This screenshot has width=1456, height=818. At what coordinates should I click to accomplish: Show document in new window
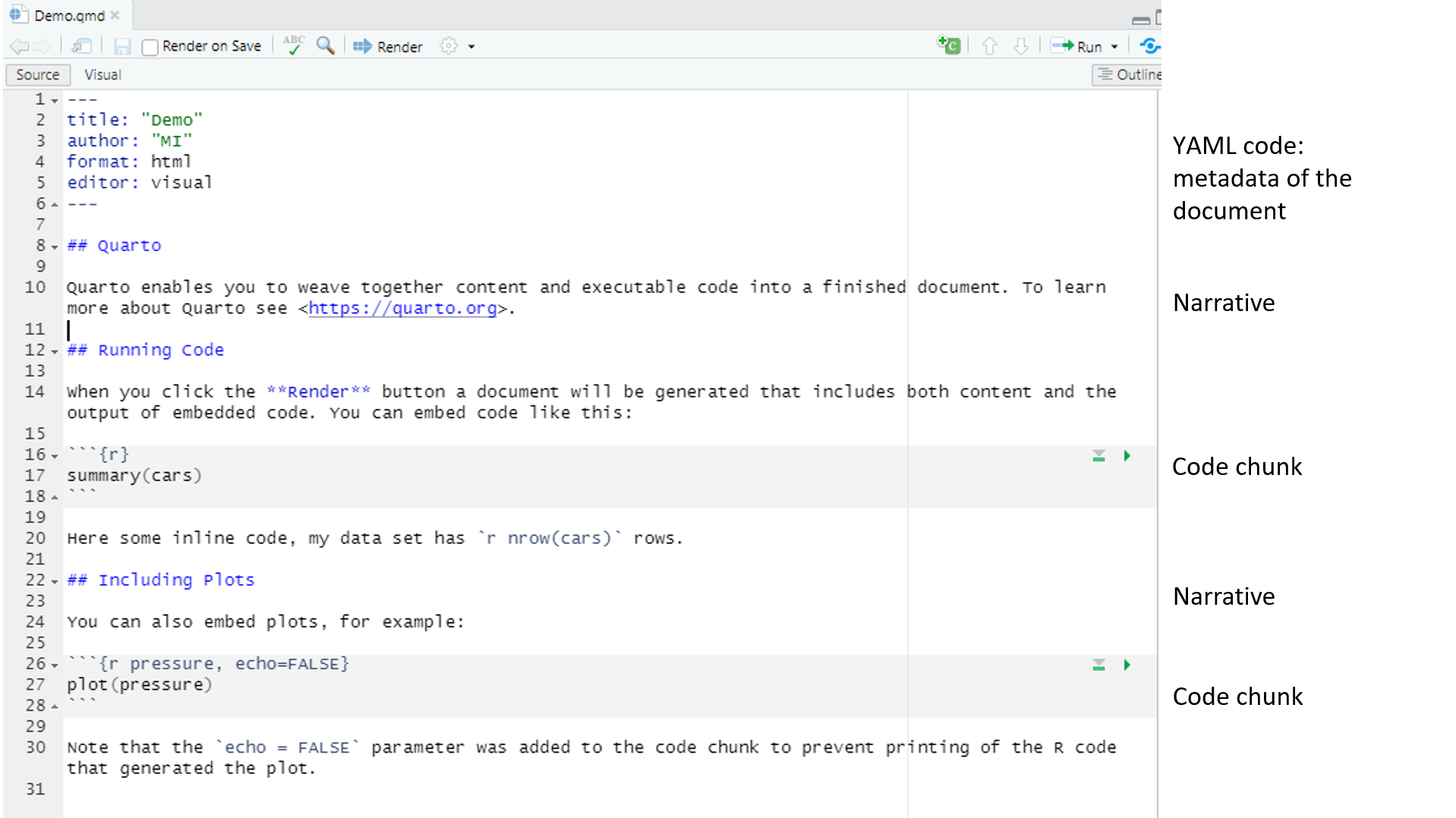[x=82, y=47]
